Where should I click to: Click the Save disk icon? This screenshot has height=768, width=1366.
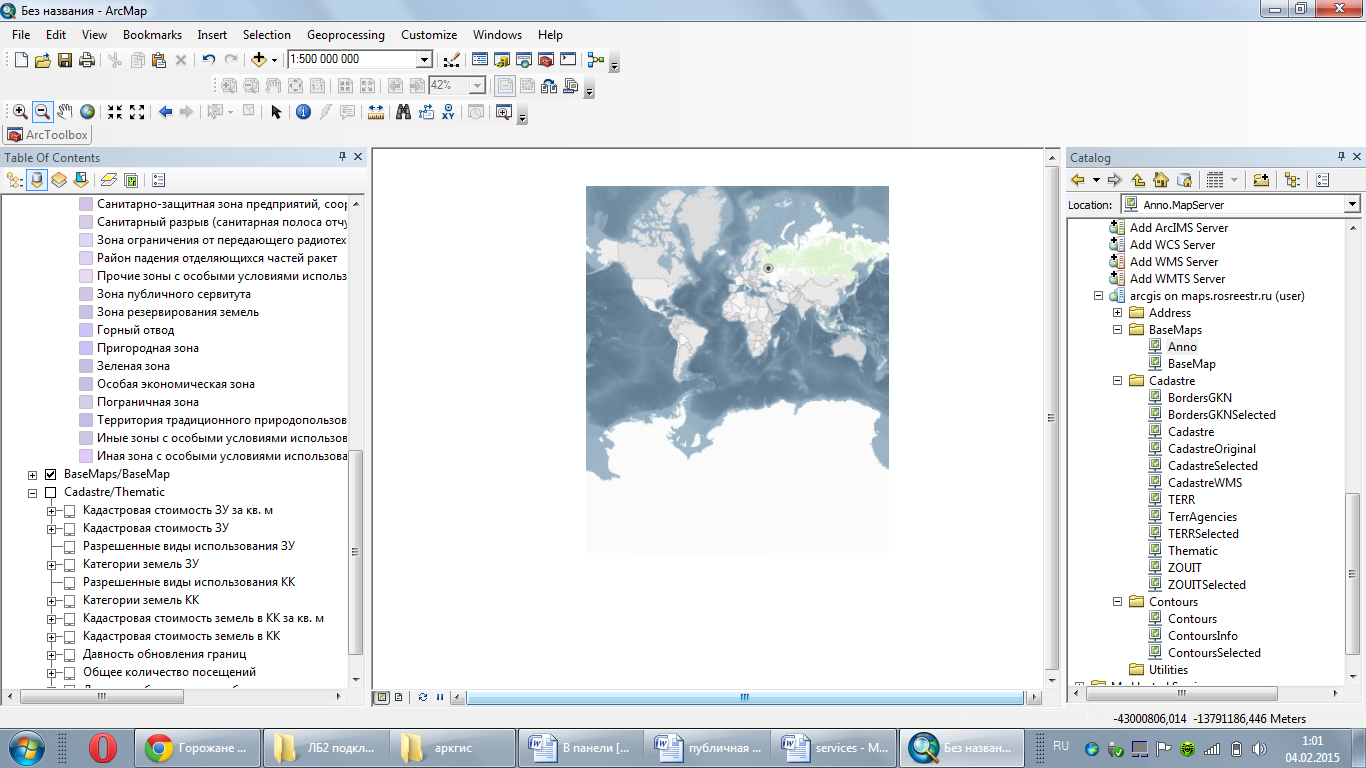[65, 60]
